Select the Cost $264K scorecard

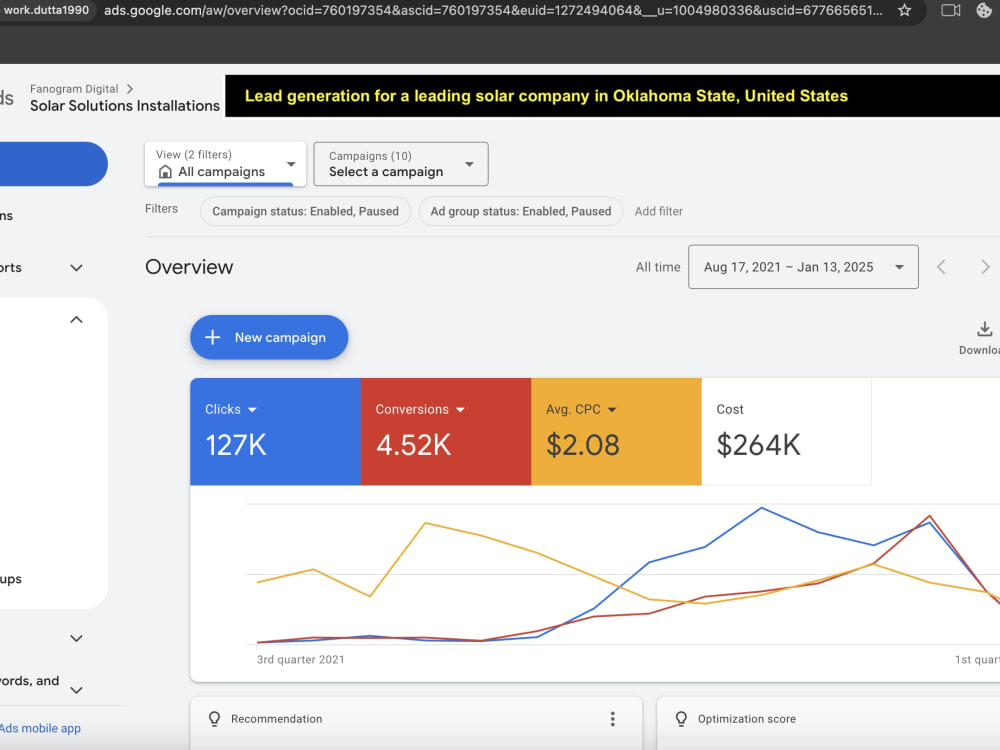click(786, 432)
